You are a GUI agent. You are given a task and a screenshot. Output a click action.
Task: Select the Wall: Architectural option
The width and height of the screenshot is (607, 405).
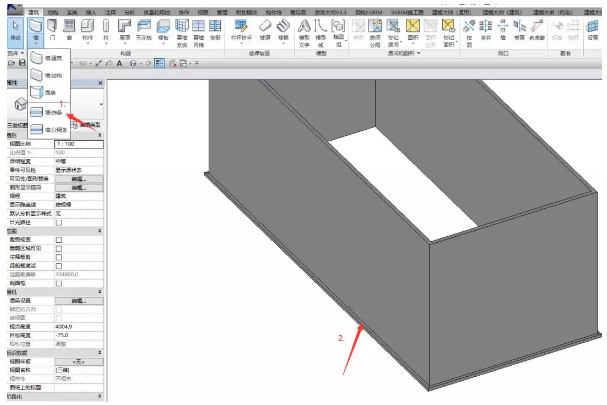(x=50, y=57)
